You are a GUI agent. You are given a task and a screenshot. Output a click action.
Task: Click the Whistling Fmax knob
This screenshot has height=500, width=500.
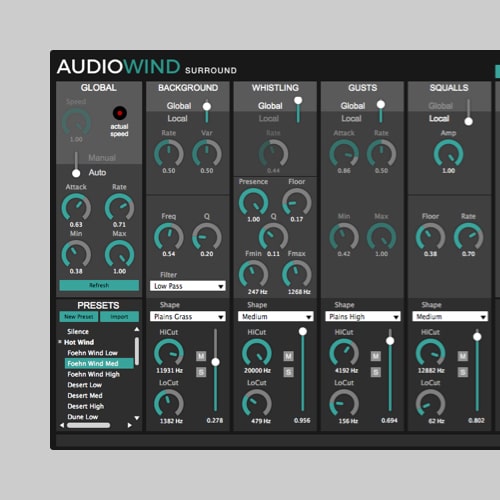[297, 274]
